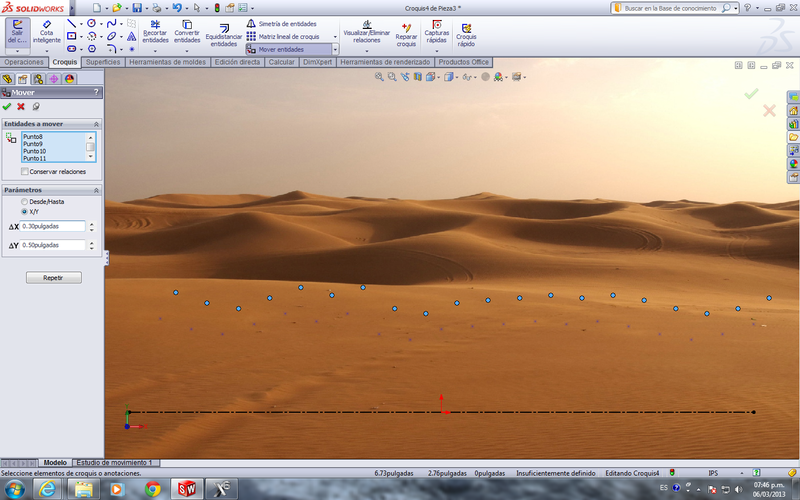Open the Line tool dropdown arrow
Screen dimensions: 800x500
(81, 23)
